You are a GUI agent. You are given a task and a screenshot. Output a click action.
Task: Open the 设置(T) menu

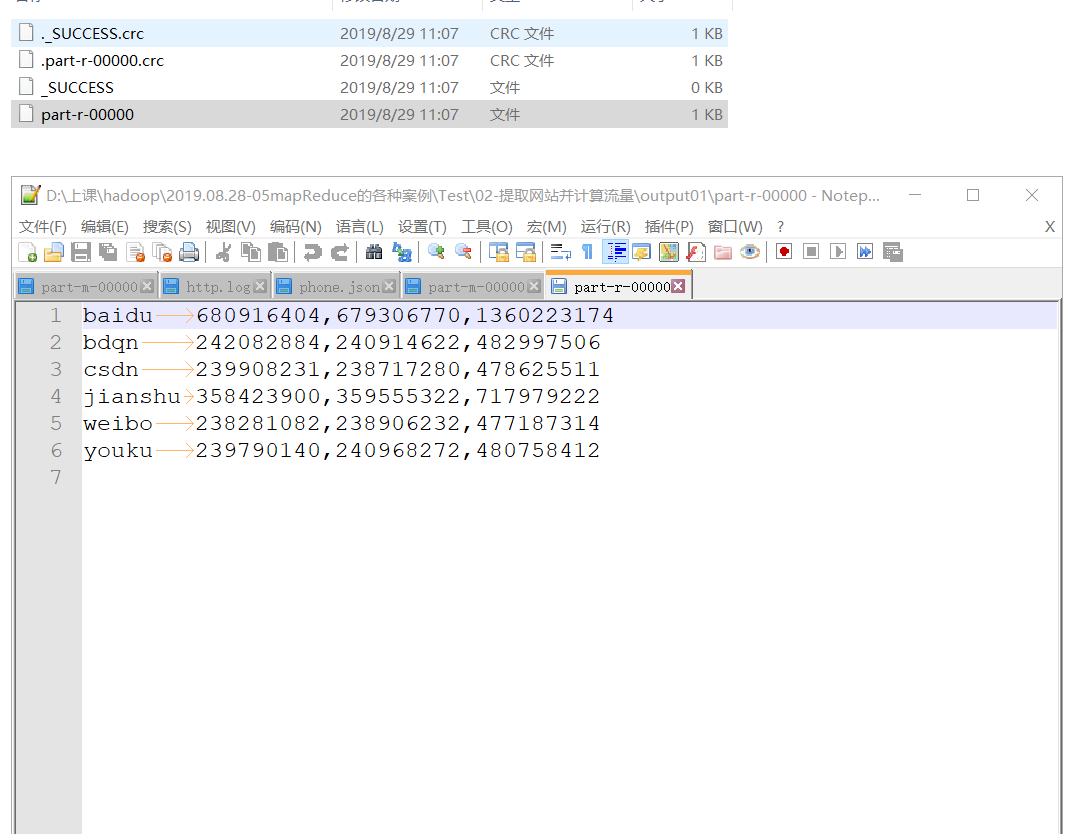coord(422,226)
